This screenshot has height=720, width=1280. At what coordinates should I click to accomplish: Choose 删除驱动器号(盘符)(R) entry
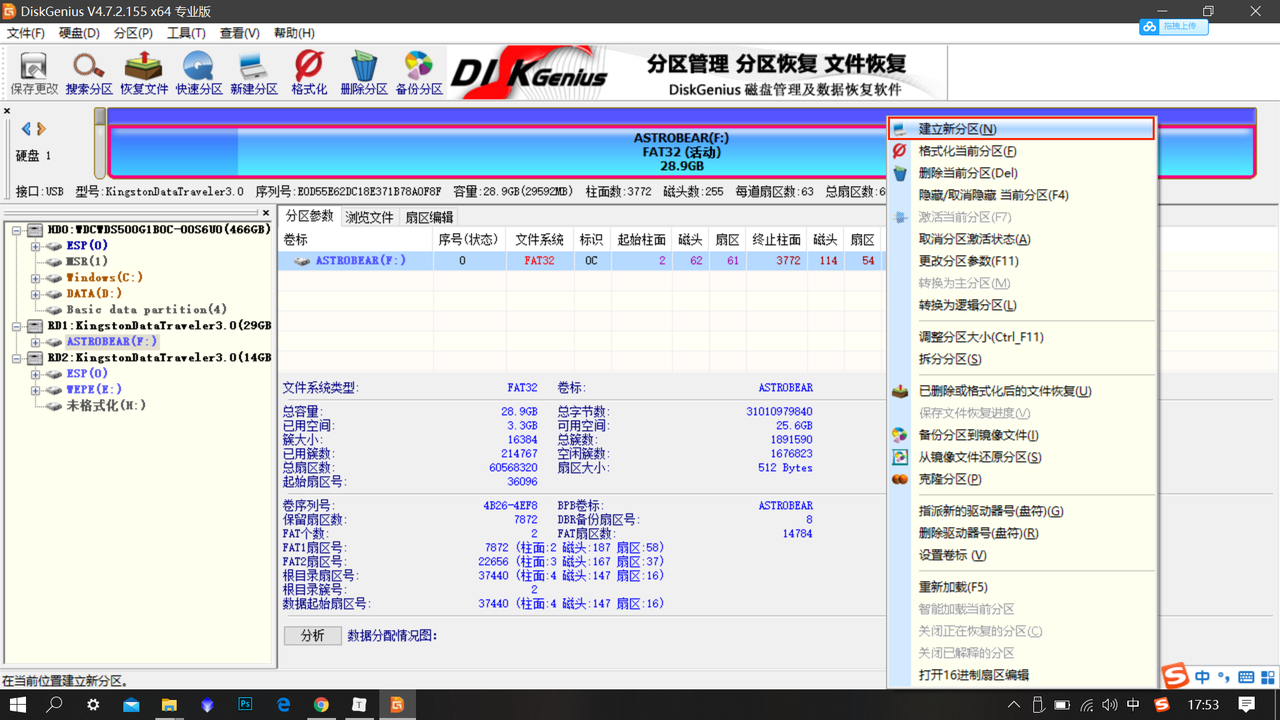coord(1021,533)
